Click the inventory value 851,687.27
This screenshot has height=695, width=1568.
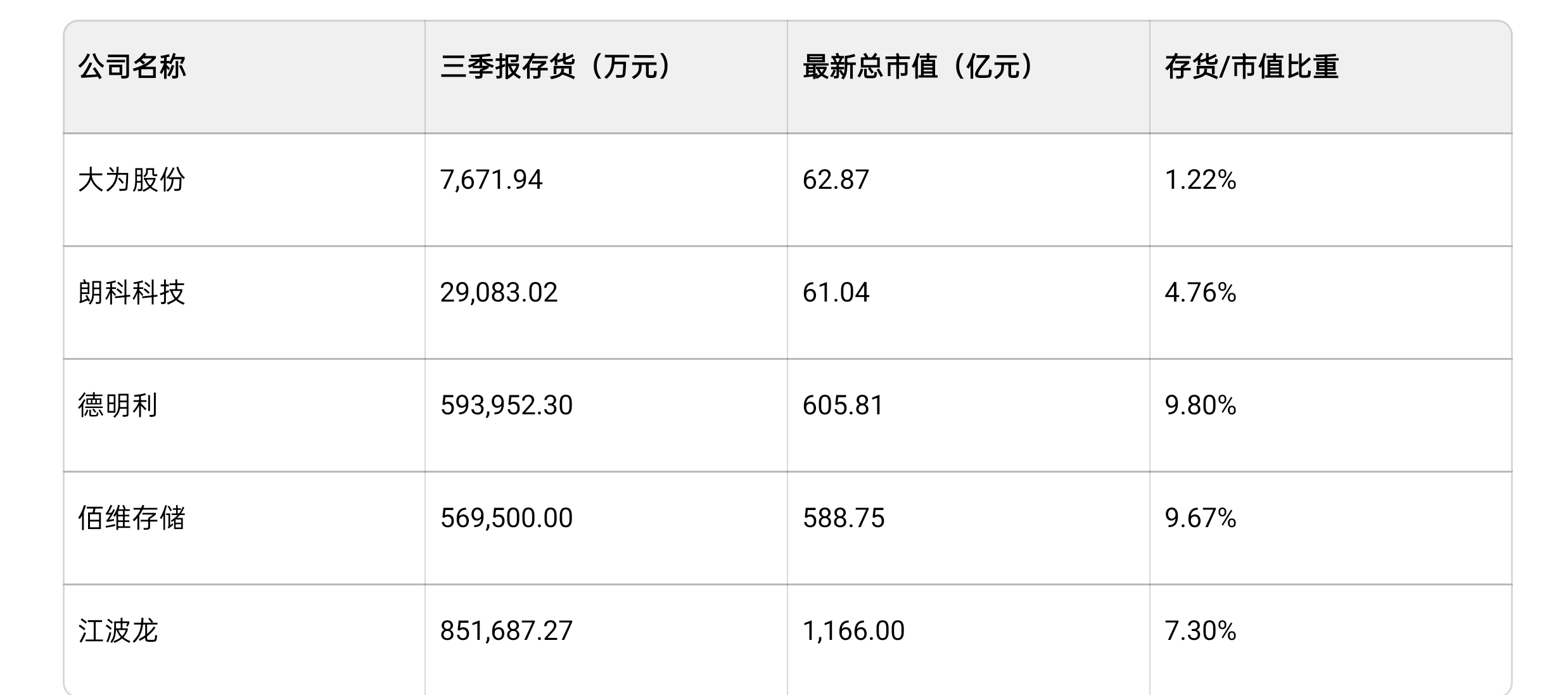[x=507, y=631]
